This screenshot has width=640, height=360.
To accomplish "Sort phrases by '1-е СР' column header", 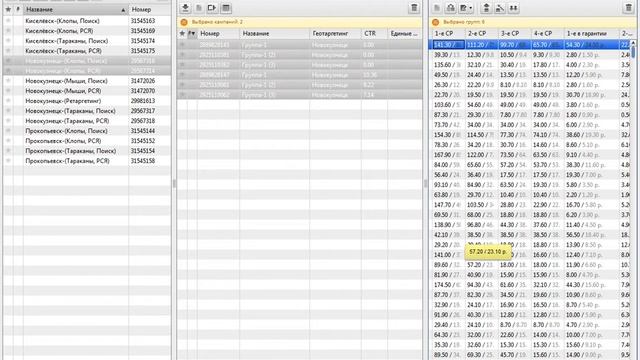I will tap(448, 33).
